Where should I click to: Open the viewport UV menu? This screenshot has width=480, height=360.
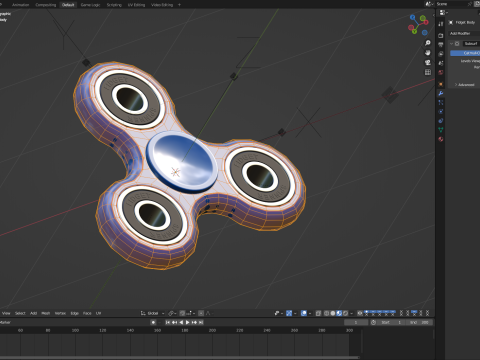[x=98, y=313]
